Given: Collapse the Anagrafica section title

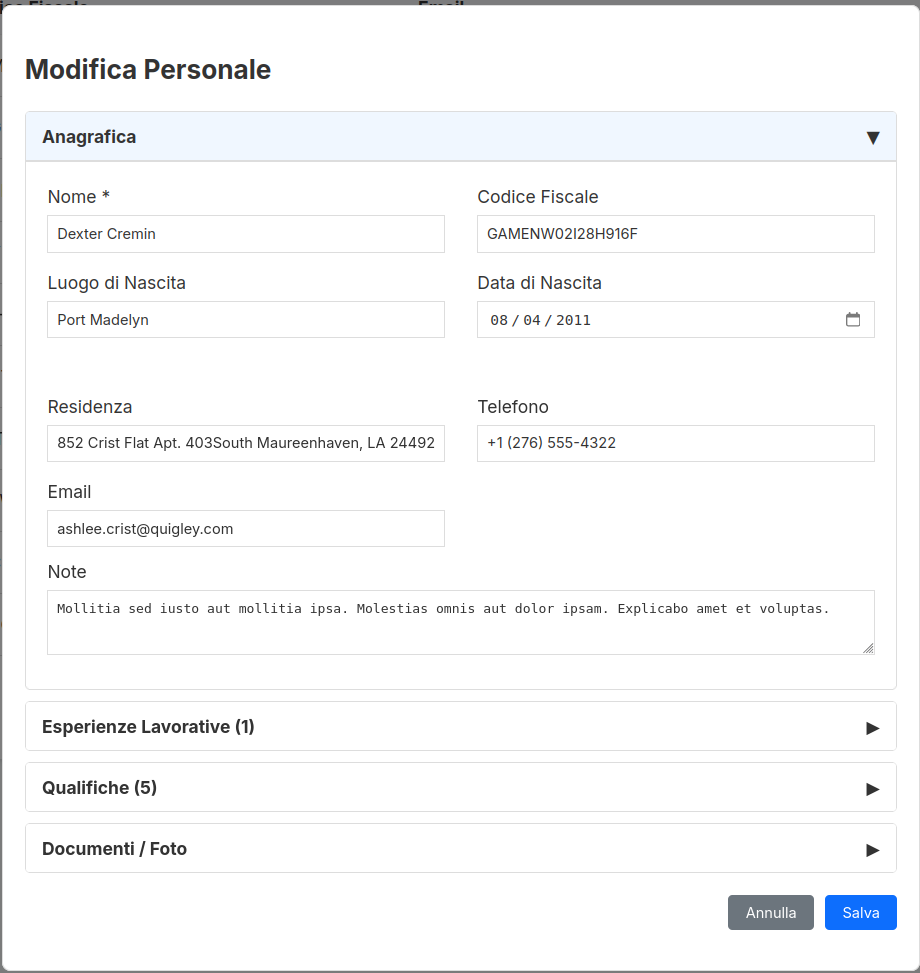Looking at the screenshot, I should 89,137.
